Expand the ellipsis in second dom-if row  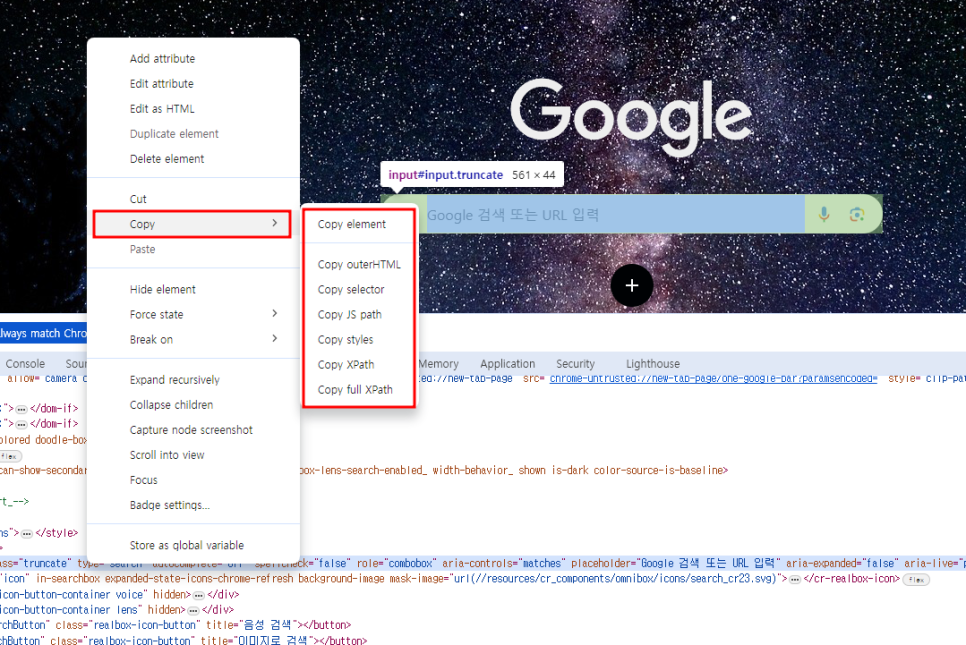coord(22,424)
